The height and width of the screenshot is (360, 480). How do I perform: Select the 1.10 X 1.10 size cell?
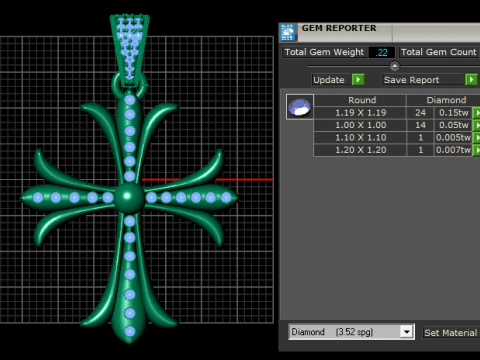point(360,137)
